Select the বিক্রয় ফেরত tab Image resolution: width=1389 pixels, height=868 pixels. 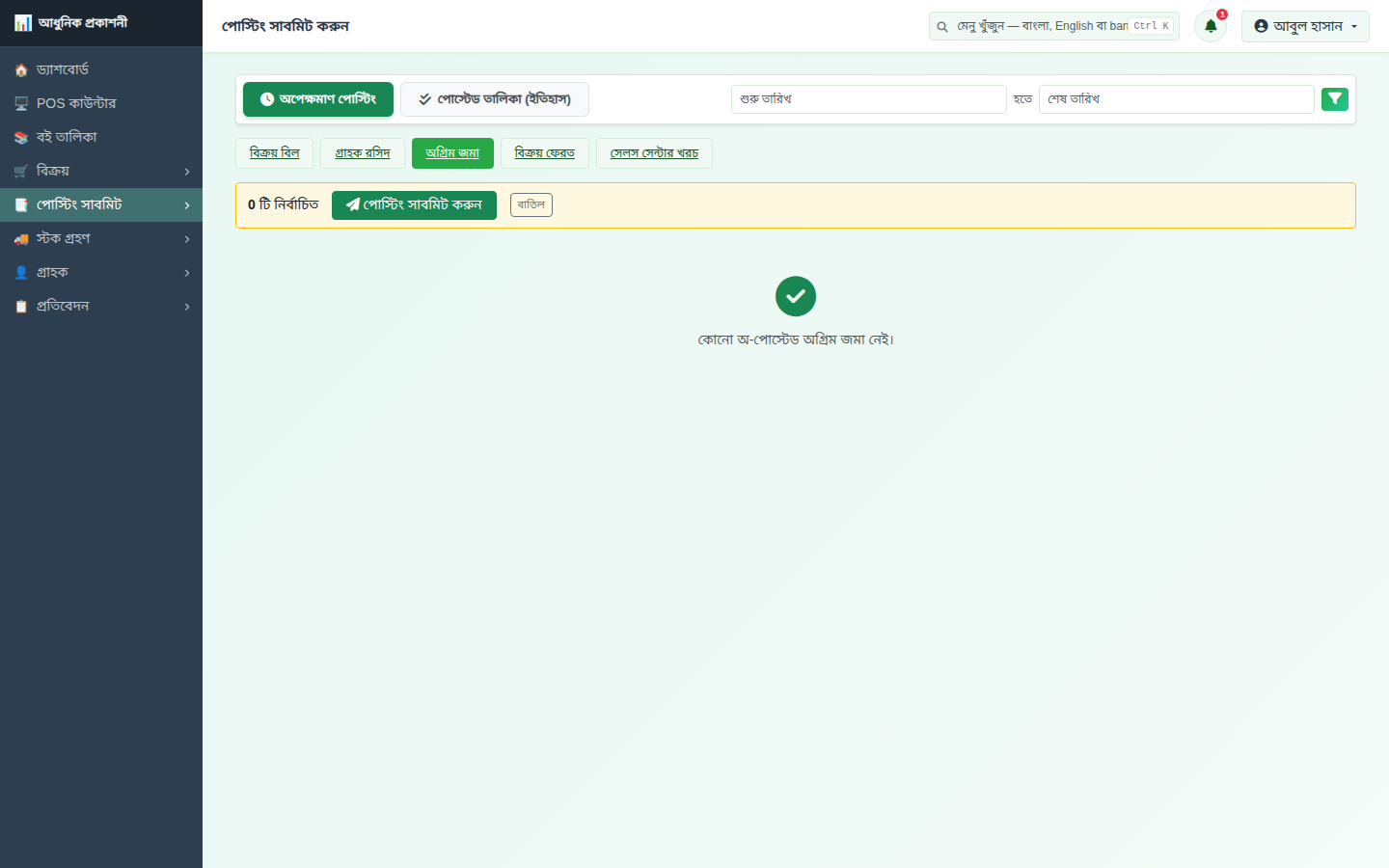545,153
